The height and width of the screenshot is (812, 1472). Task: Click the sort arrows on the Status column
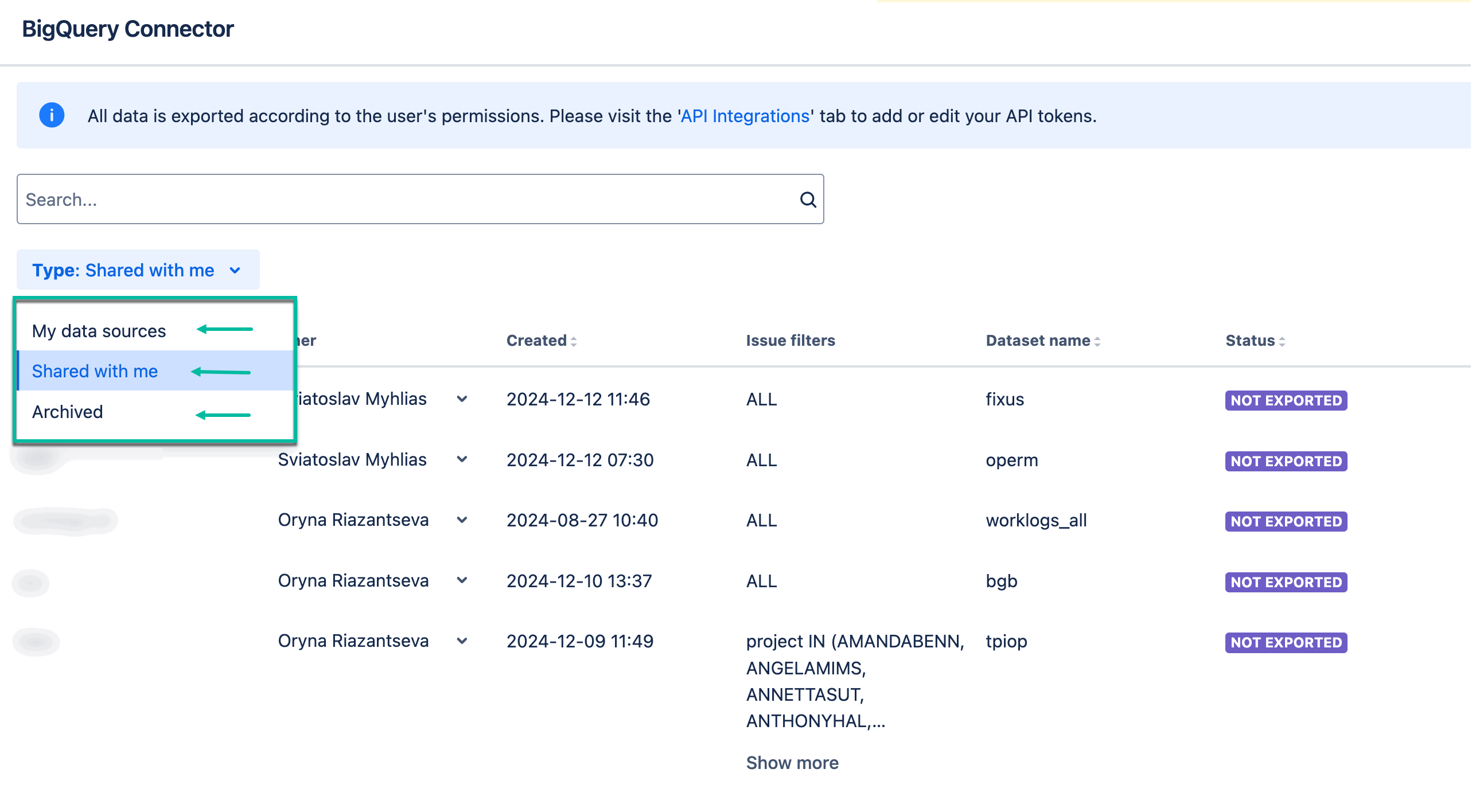pyautogui.click(x=1283, y=340)
